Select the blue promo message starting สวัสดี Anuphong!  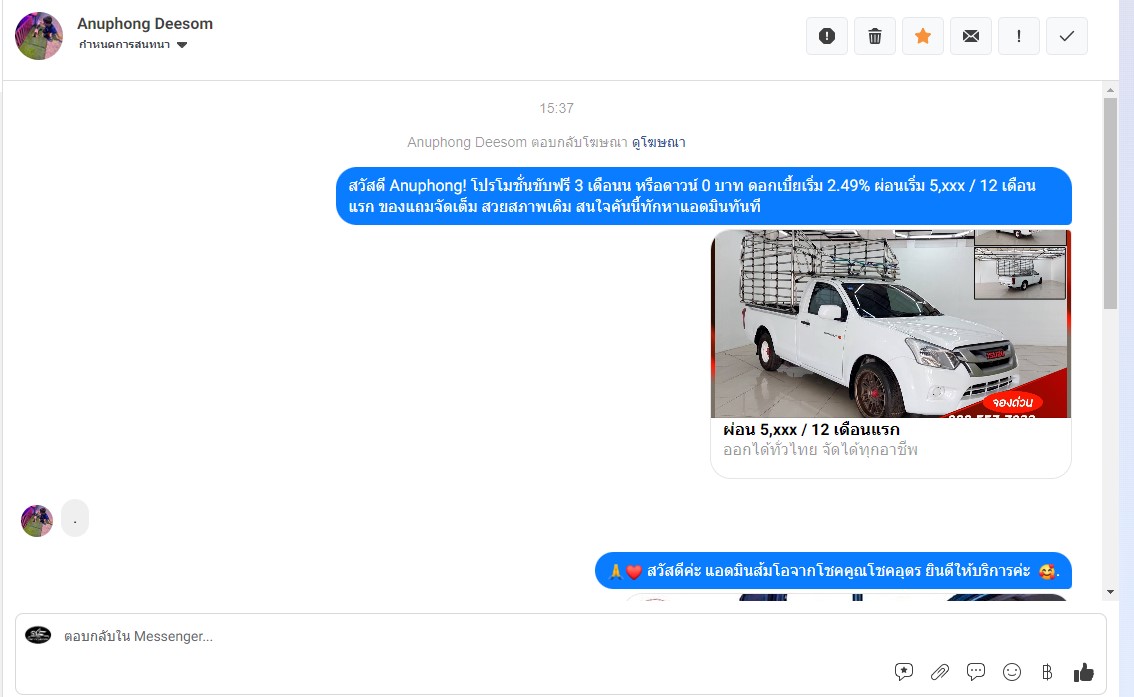pos(704,196)
